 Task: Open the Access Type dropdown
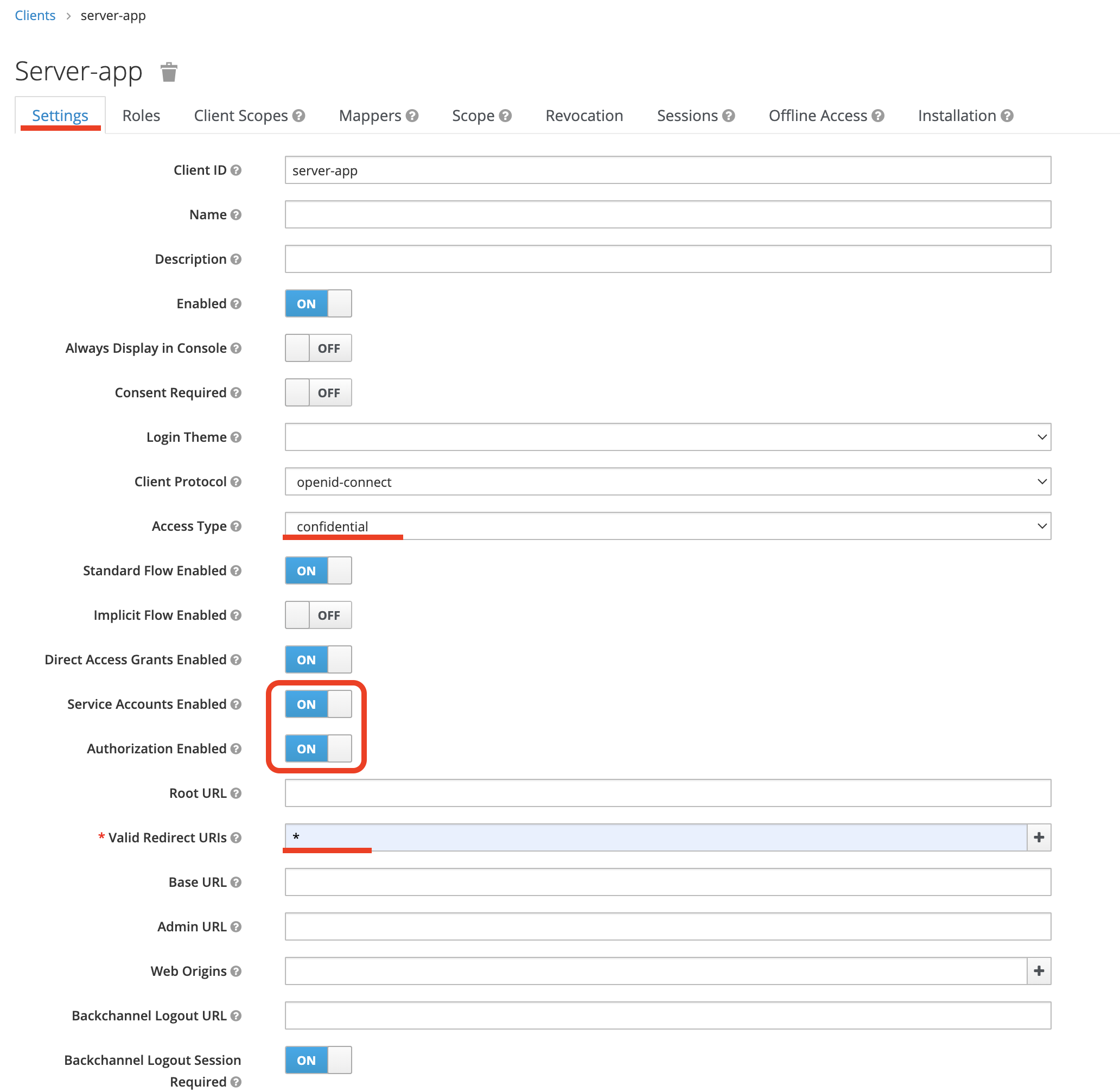pos(667,526)
